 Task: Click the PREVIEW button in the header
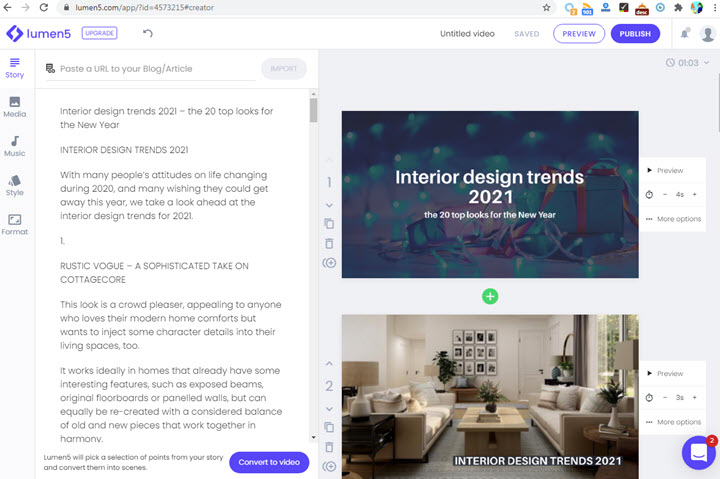[579, 34]
